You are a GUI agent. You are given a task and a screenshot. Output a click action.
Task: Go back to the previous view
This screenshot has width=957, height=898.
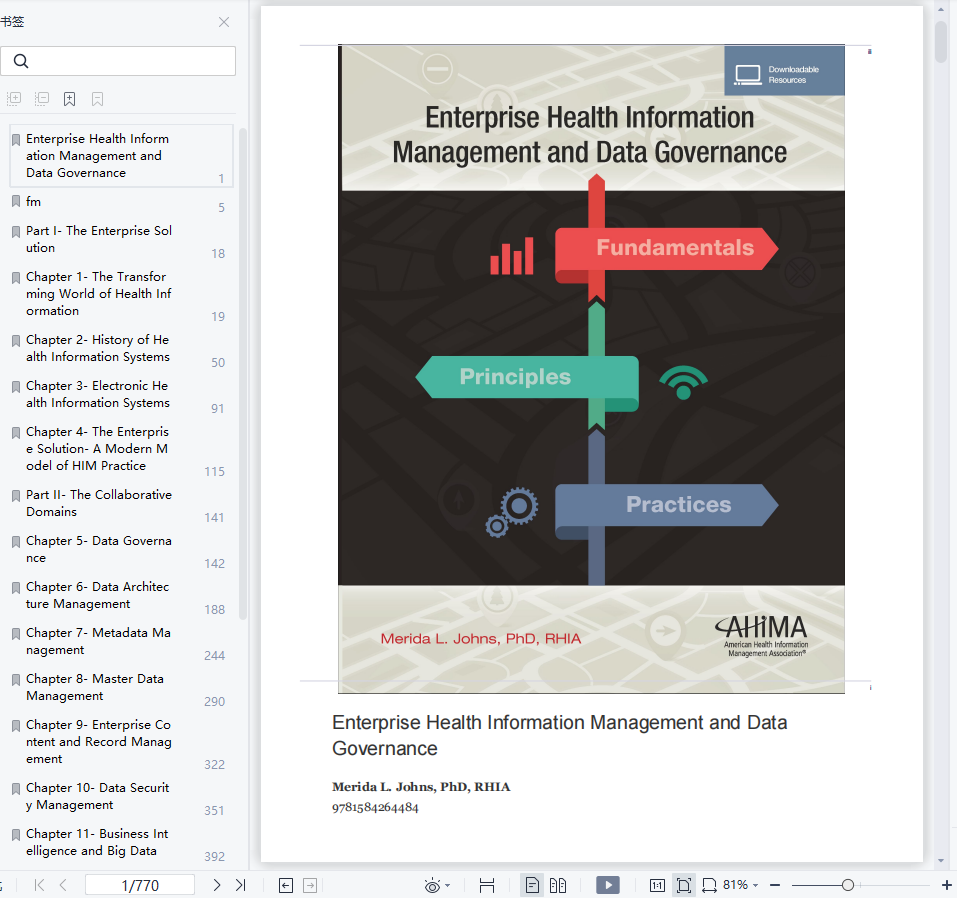click(286, 885)
